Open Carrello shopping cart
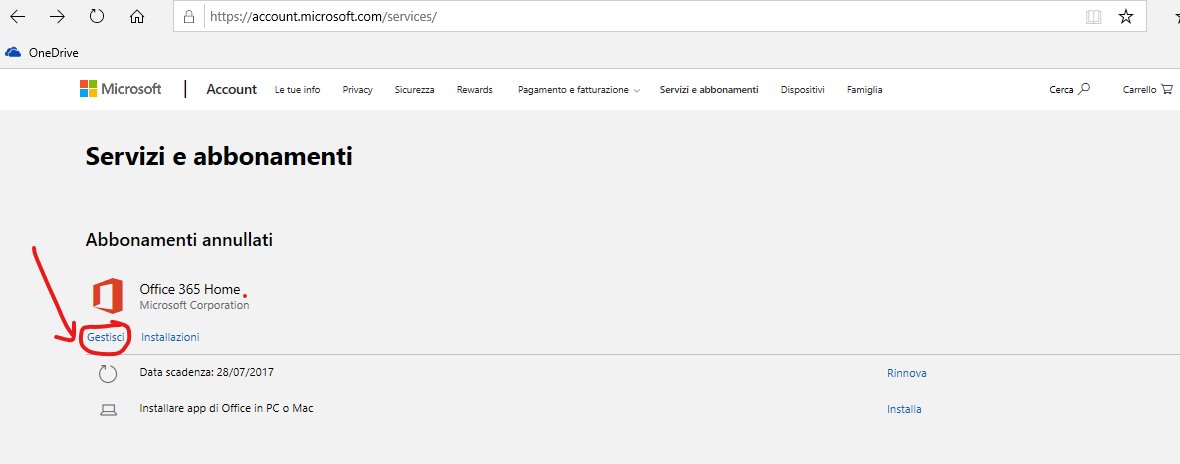 click(x=1146, y=90)
